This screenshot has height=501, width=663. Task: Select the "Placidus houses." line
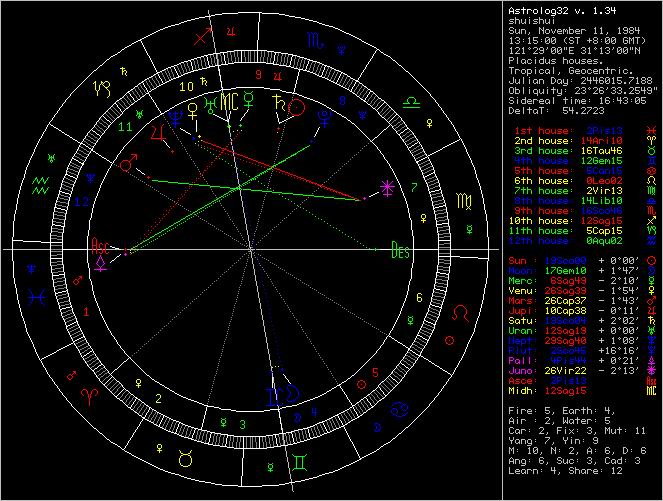click(556, 61)
